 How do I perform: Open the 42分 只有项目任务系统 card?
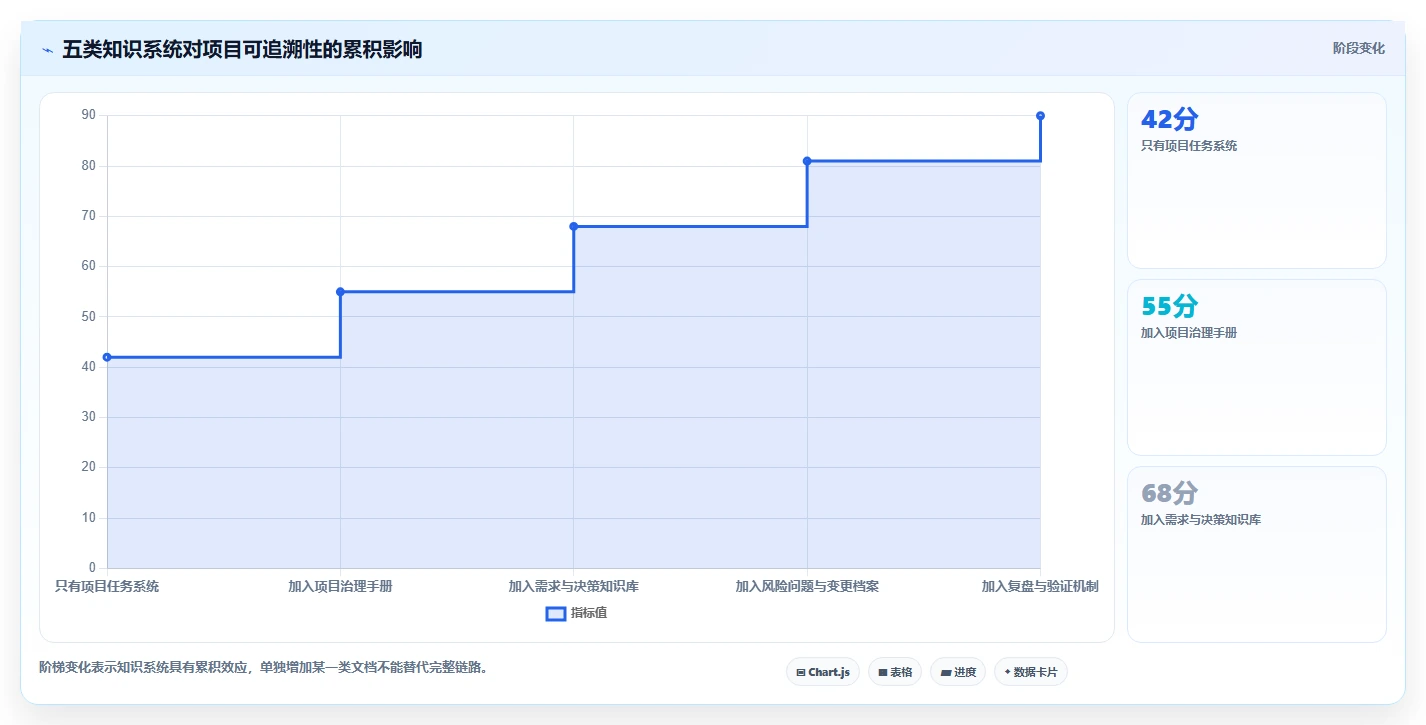pos(1257,181)
